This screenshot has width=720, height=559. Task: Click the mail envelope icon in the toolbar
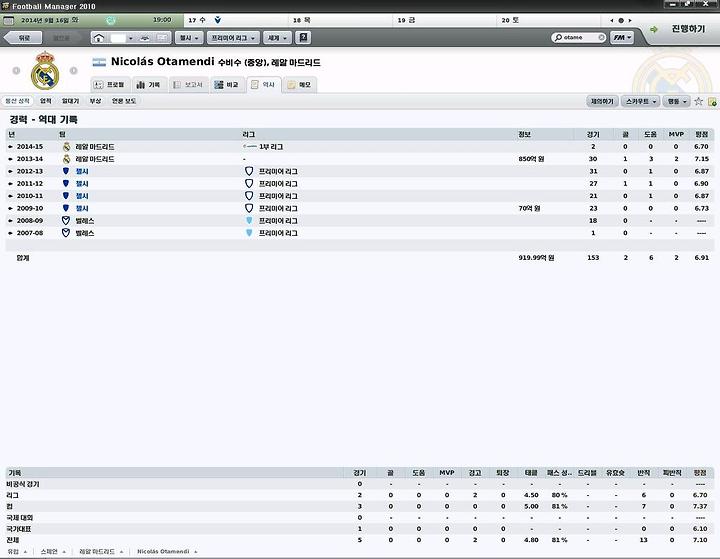point(162,38)
